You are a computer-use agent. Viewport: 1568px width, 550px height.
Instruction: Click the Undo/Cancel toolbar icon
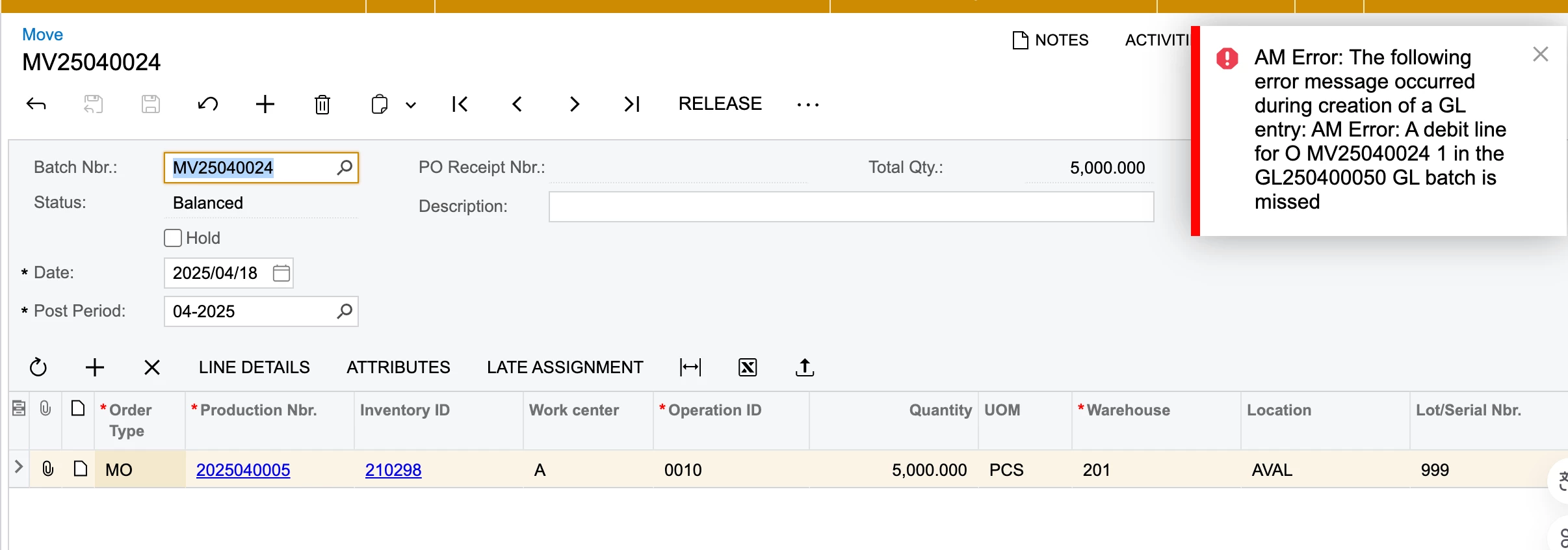208,104
